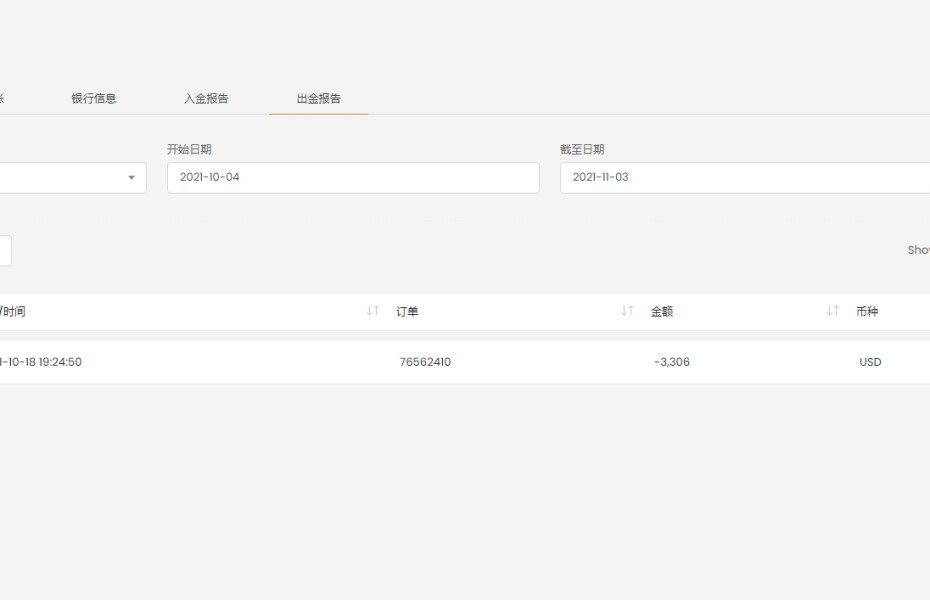Toggle sort icon next to 金额 header
Viewport: 930px width, 600px height.
click(x=832, y=311)
